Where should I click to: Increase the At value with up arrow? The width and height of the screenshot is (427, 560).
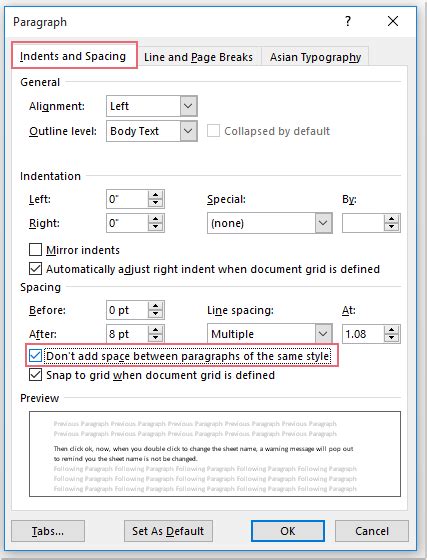pyautogui.click(x=392, y=330)
